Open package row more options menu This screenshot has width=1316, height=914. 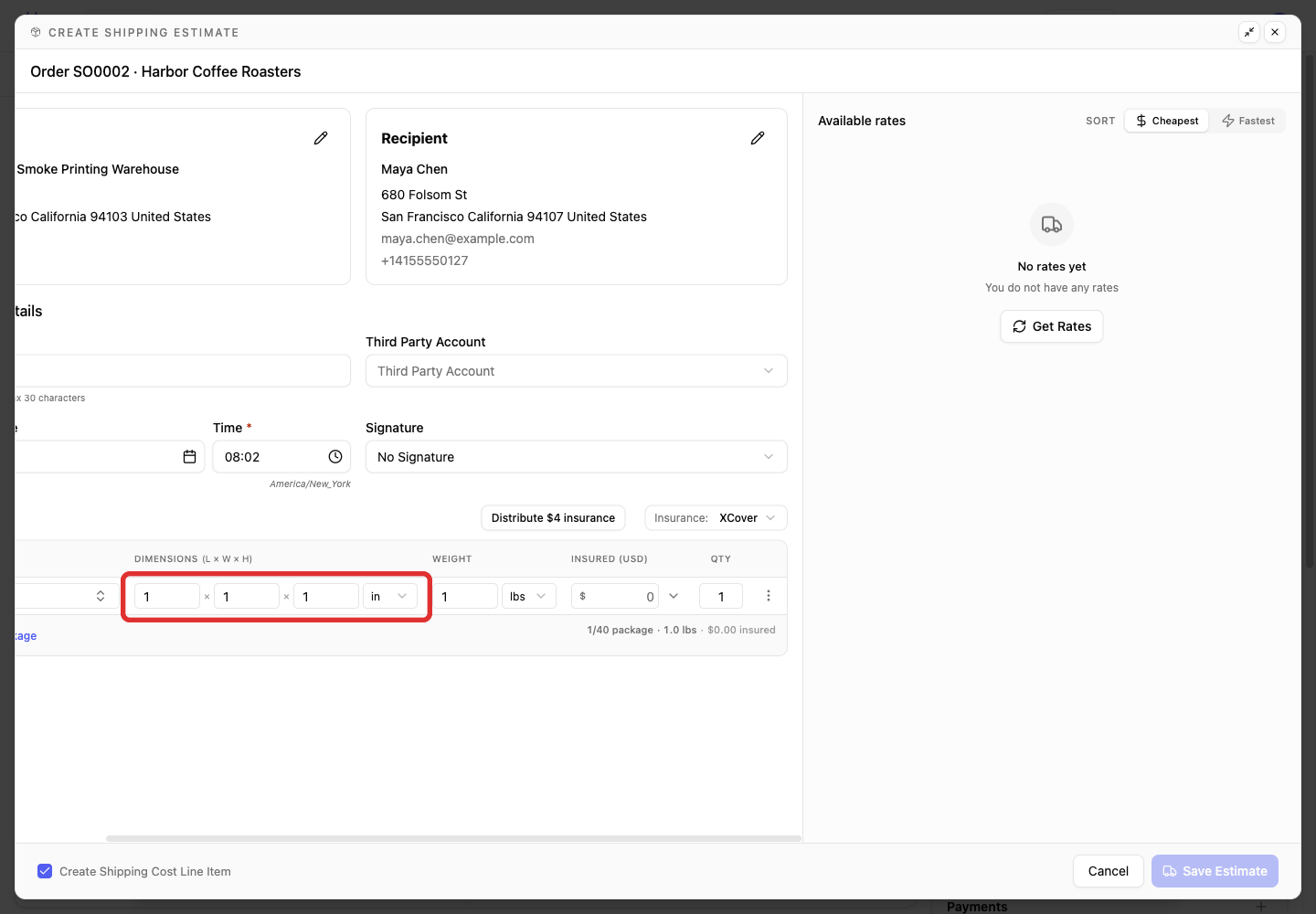point(769,596)
